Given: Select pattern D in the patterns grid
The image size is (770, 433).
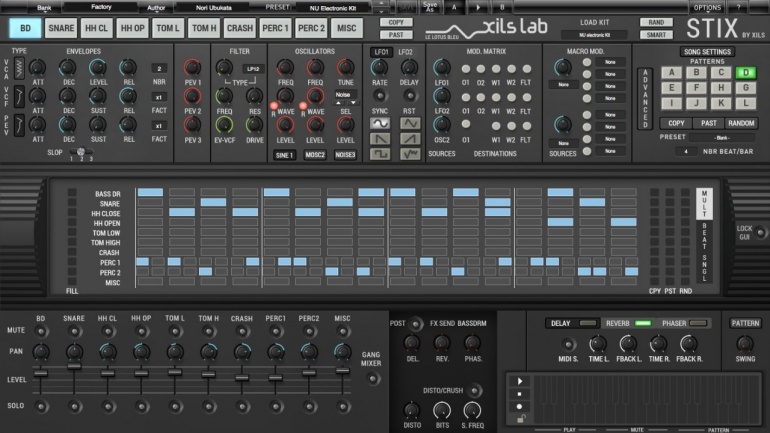Looking at the screenshot, I should click(743, 72).
